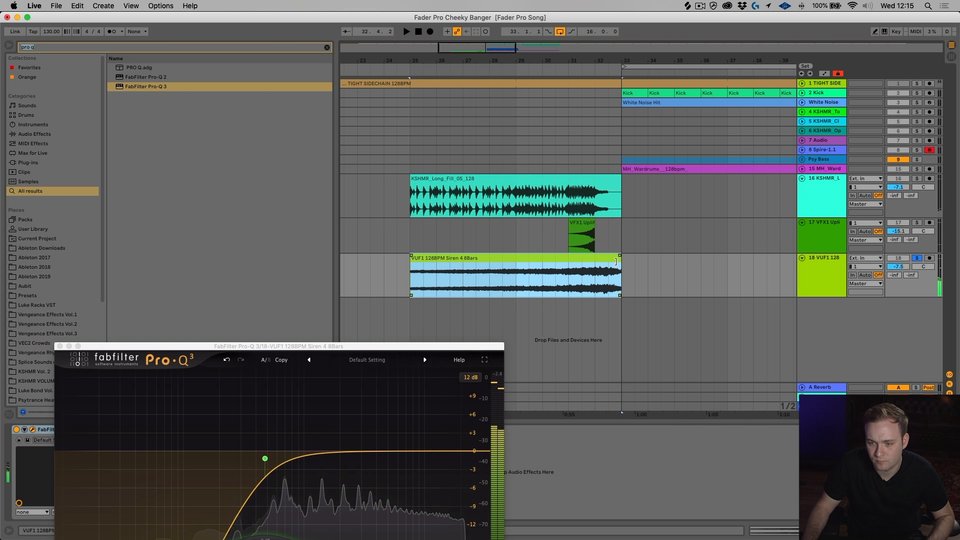Open the Edit menu

tap(77, 6)
